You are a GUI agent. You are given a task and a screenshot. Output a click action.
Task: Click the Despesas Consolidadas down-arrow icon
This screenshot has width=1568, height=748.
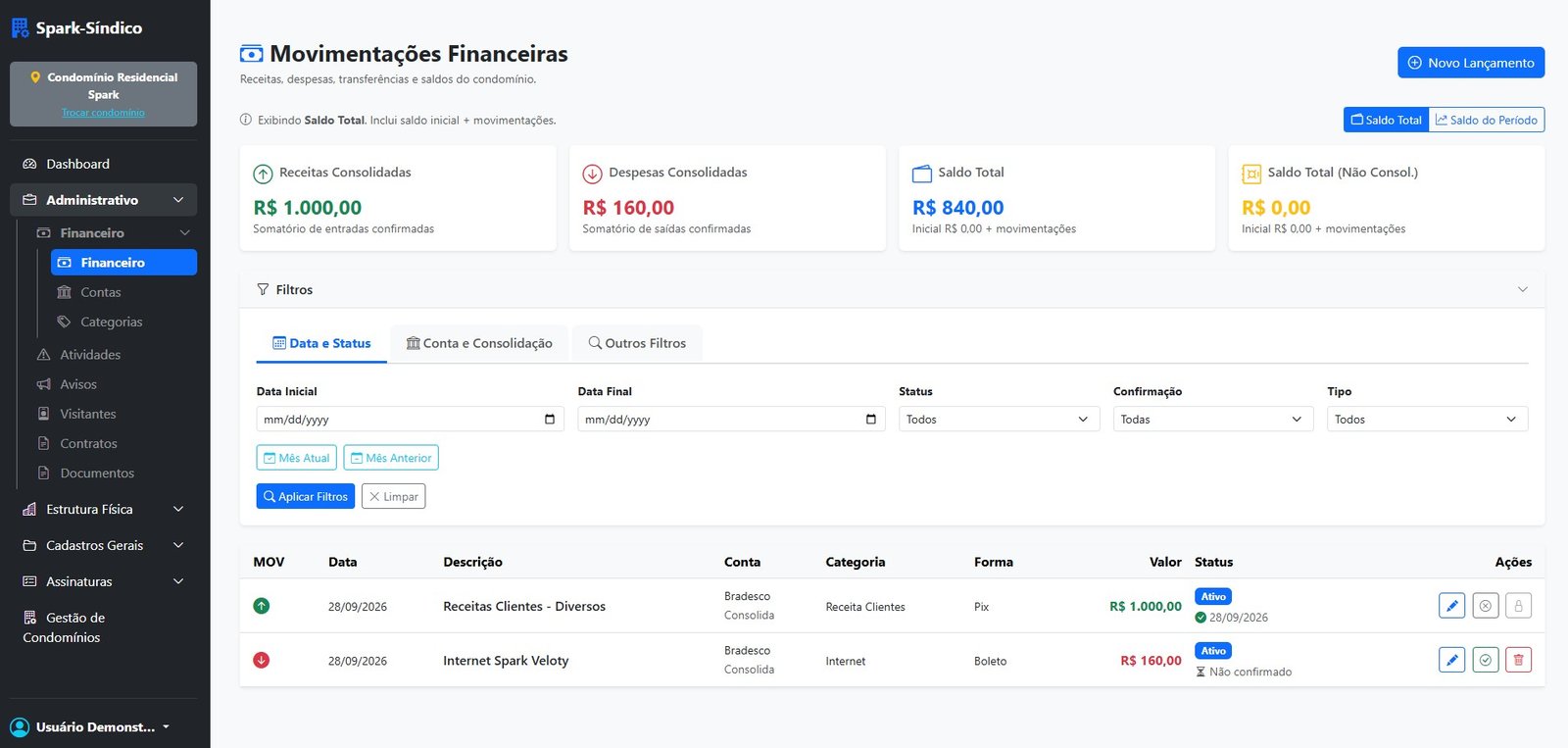click(592, 174)
